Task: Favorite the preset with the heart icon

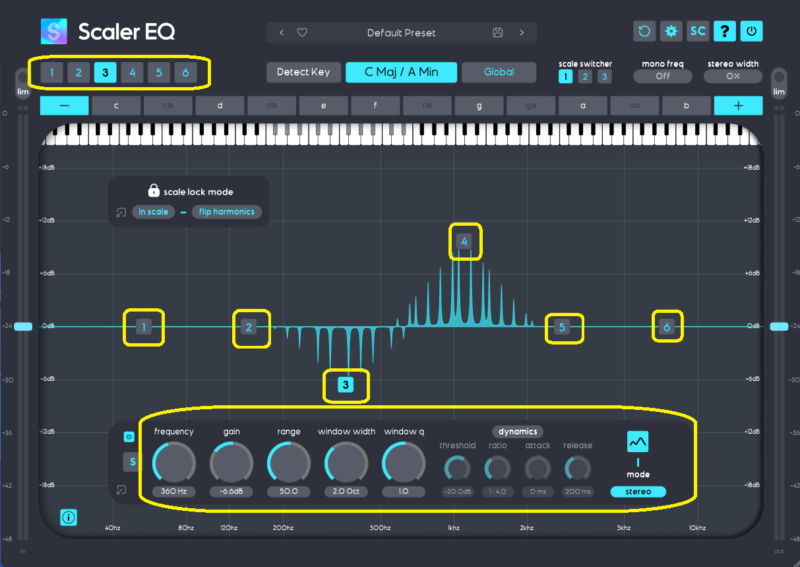Action: coord(302,32)
